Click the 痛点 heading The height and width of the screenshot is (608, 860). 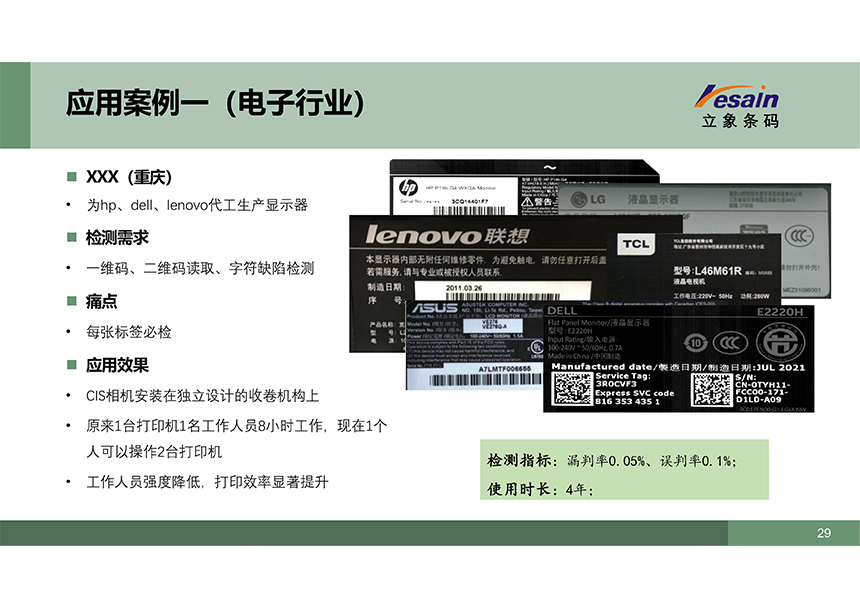click(101, 301)
